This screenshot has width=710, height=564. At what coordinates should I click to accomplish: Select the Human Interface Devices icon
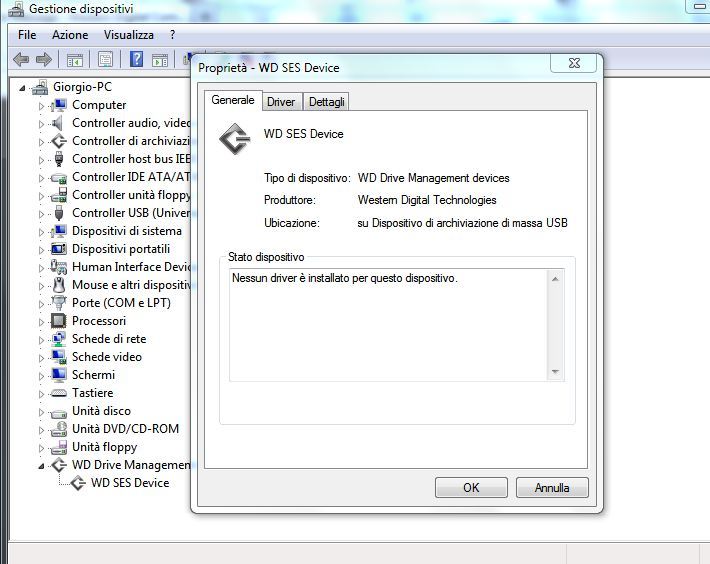pyautogui.click(x=59, y=267)
